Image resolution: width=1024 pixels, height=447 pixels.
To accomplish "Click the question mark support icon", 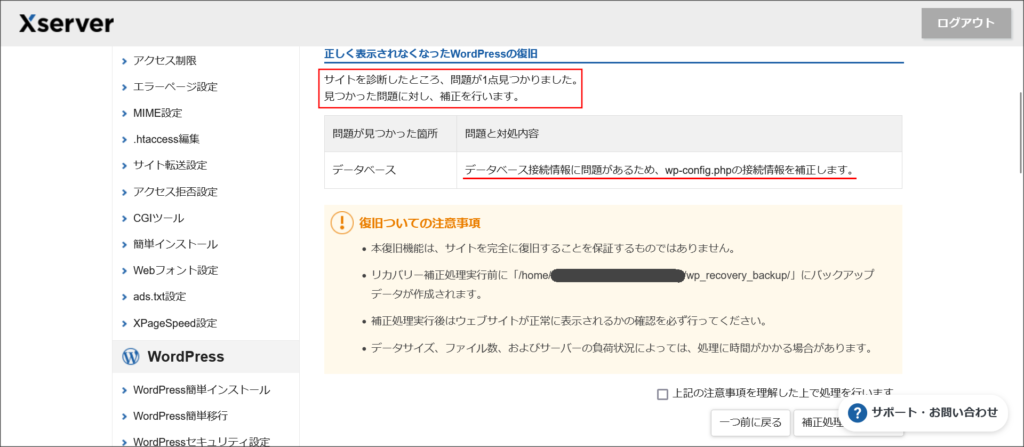I will pos(857,412).
